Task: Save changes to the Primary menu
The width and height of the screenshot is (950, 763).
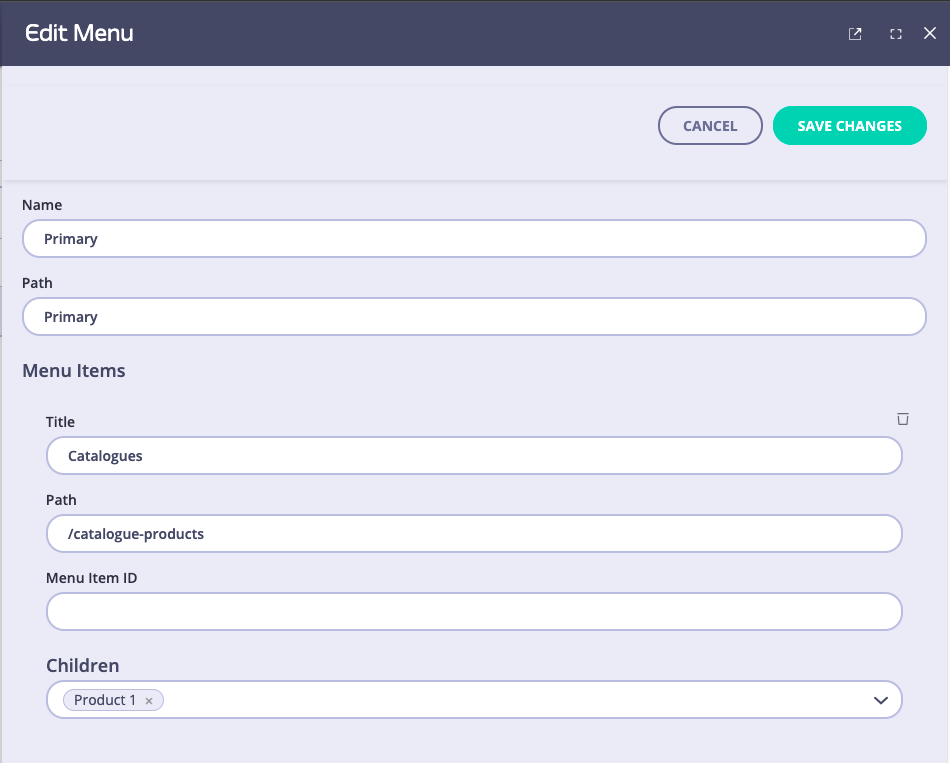Action: tap(849, 125)
